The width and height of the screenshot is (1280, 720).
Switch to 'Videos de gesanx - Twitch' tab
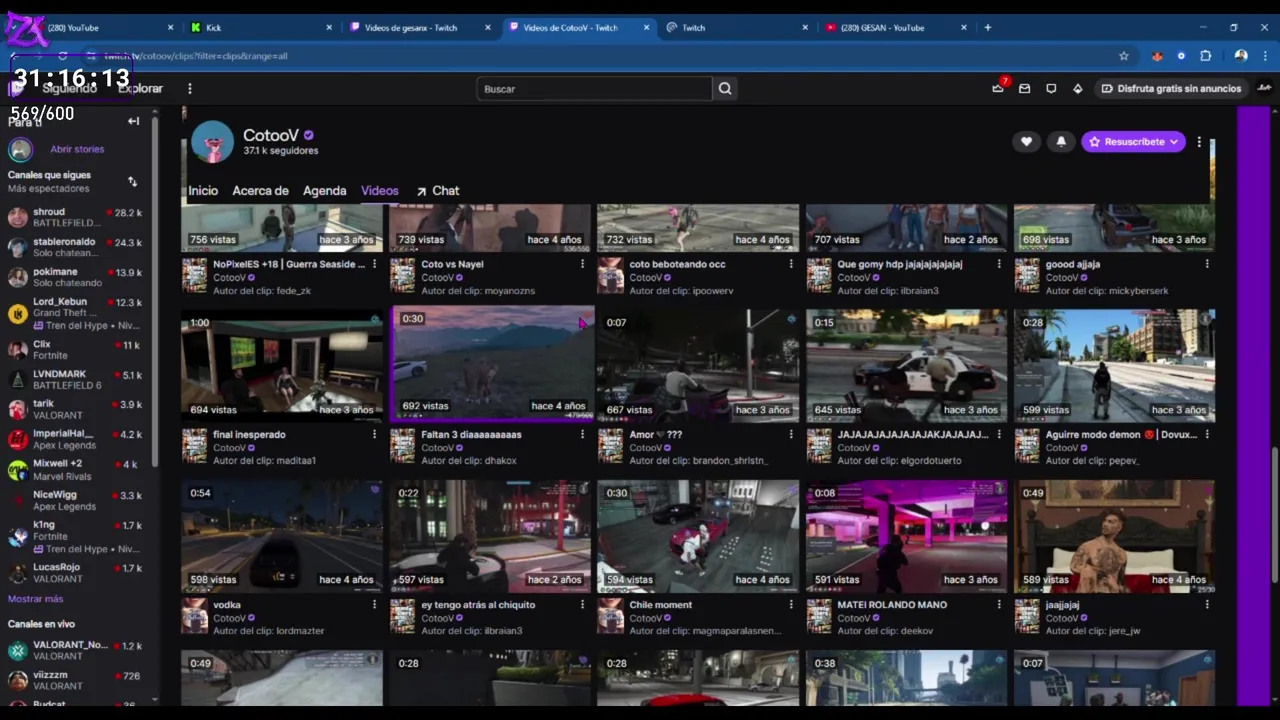(419, 27)
